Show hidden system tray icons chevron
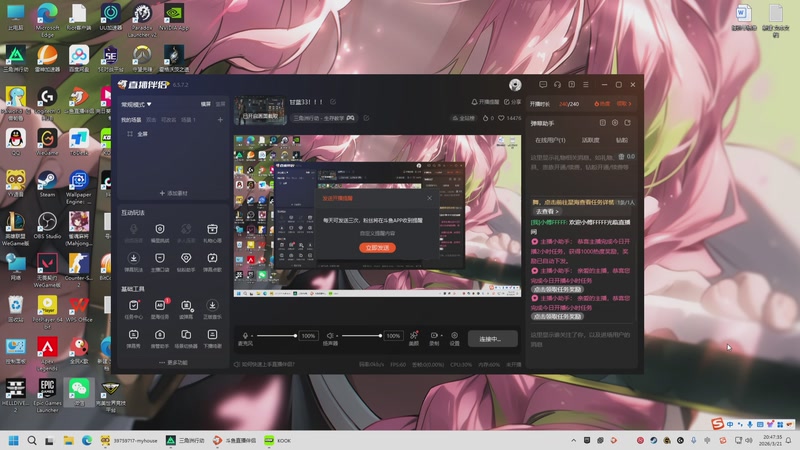 [573, 440]
